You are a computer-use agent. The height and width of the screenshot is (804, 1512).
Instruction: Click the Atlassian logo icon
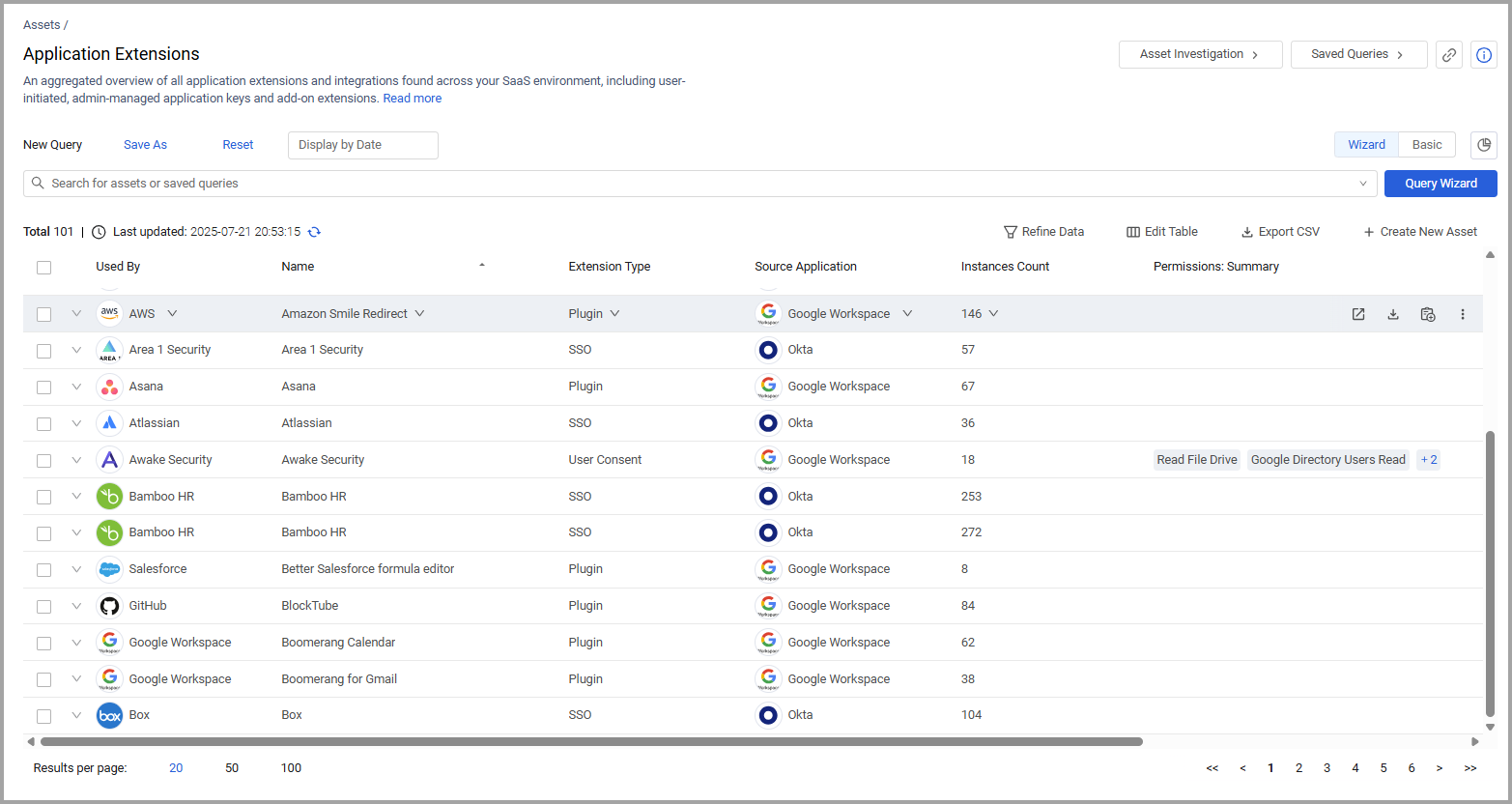[x=109, y=423]
